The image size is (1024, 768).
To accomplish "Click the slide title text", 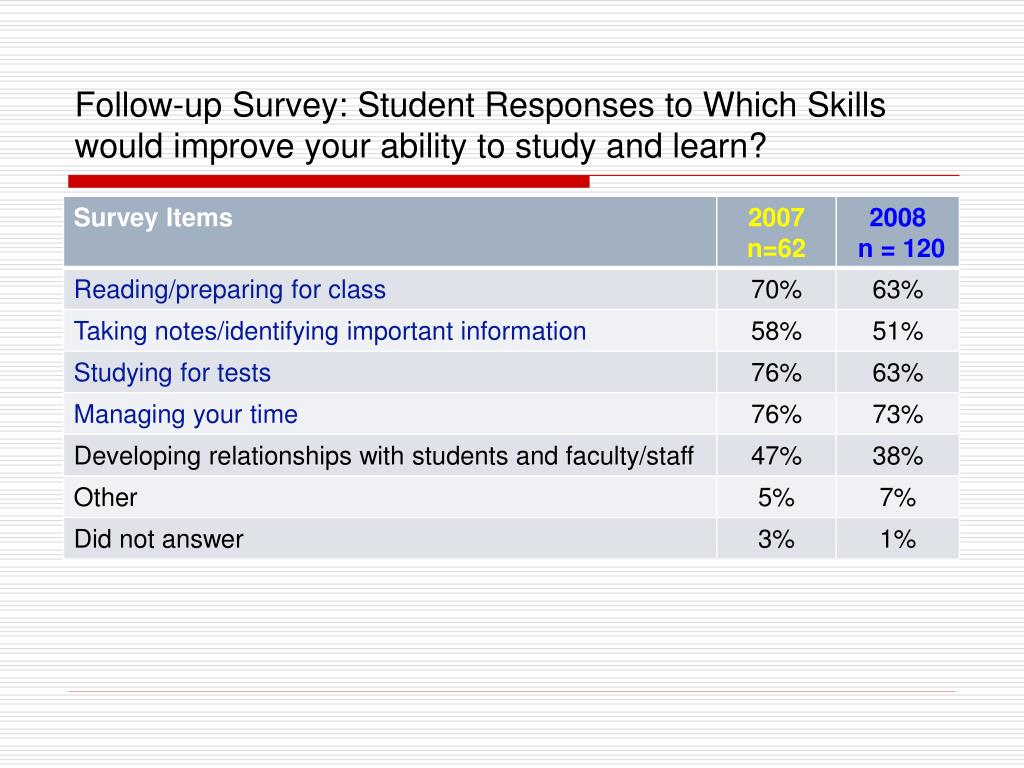I will 480,125.
